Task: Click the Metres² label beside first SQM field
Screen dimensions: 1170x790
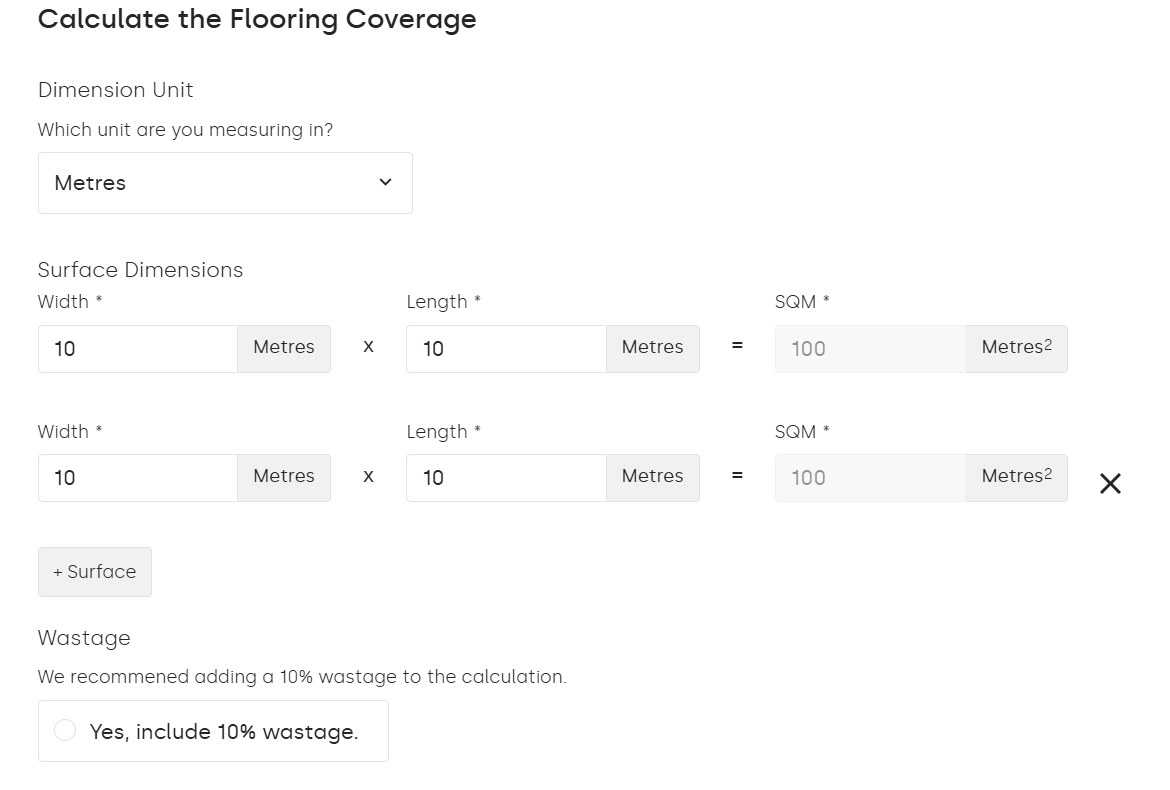Action: 1015,347
